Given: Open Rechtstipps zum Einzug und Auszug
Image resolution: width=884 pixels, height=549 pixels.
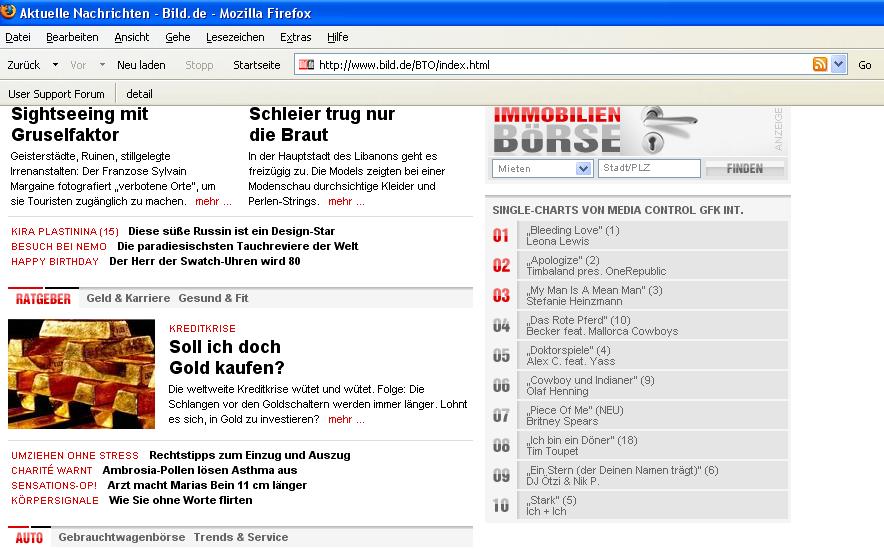Looking at the screenshot, I should pyautogui.click(x=250, y=455).
